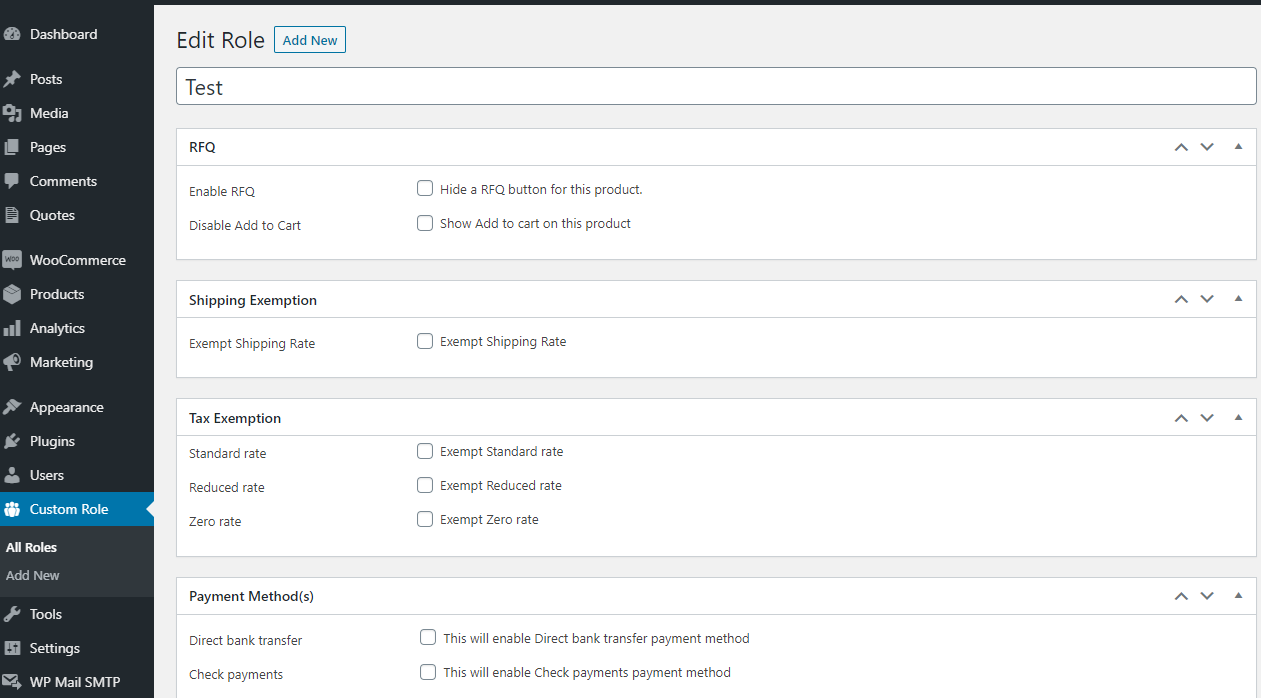Click the Add New button beside Edit Role
The height and width of the screenshot is (698, 1261).
(310, 40)
